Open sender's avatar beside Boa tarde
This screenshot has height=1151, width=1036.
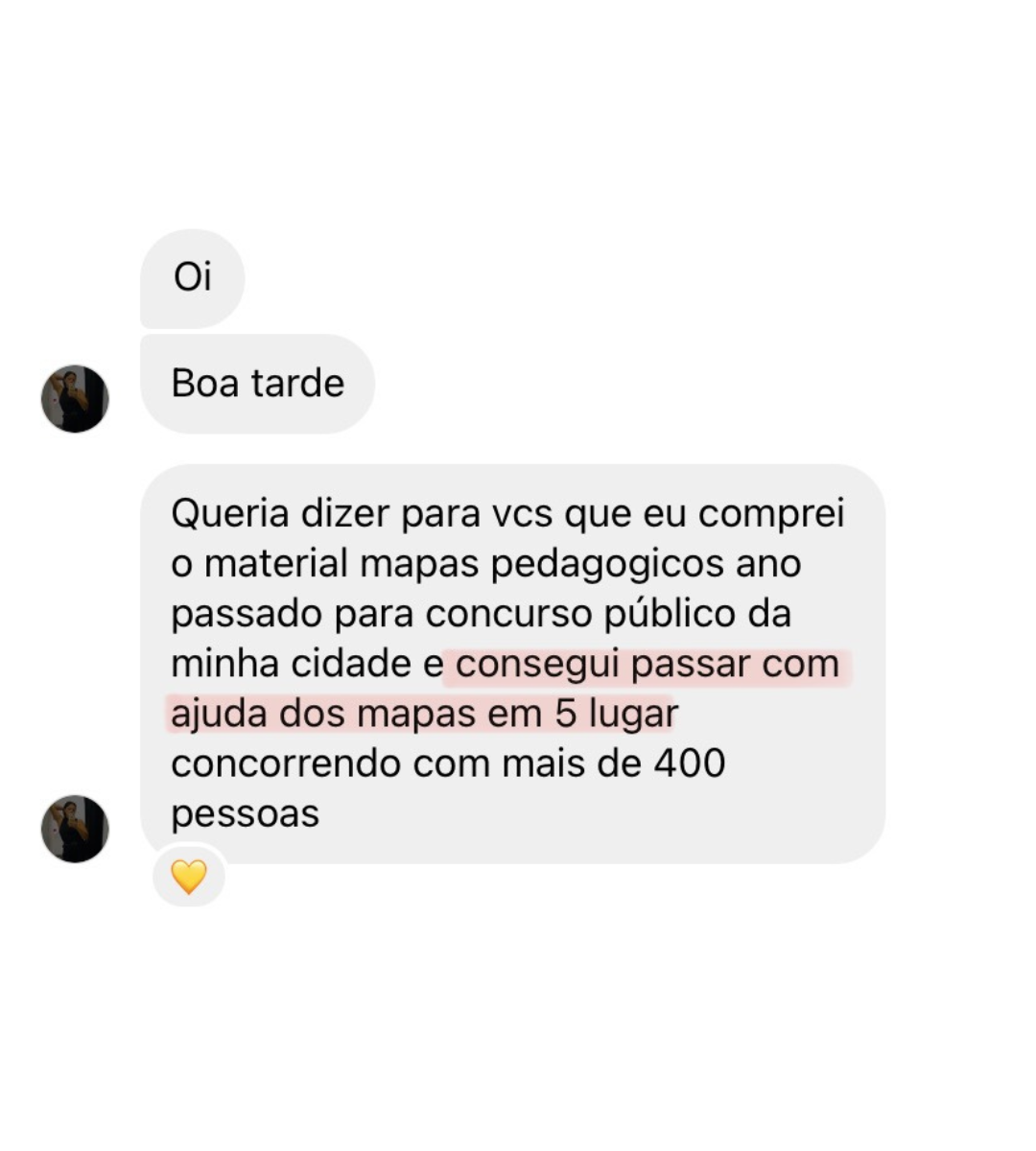75,398
